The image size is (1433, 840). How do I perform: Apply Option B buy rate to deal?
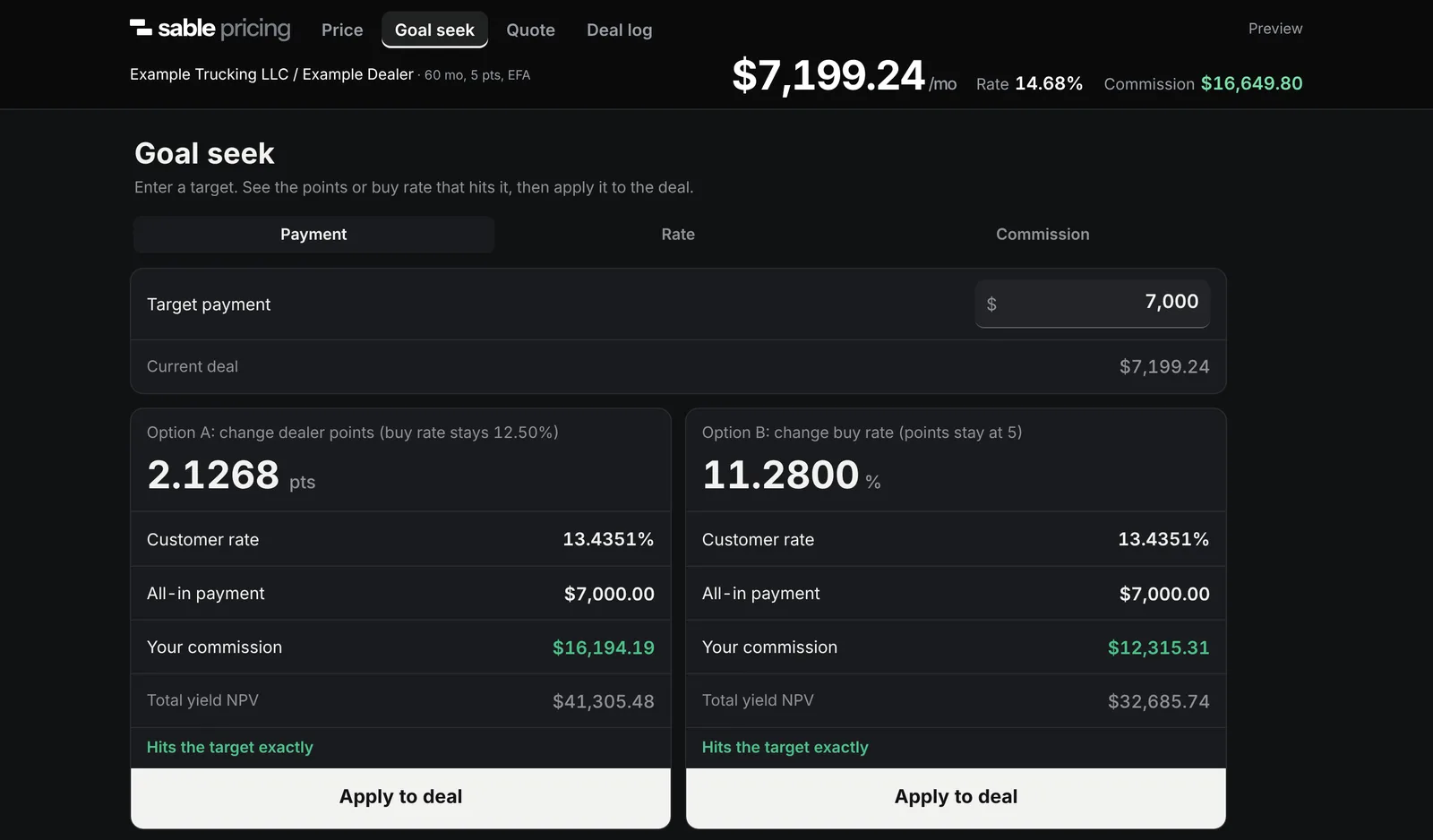point(956,797)
